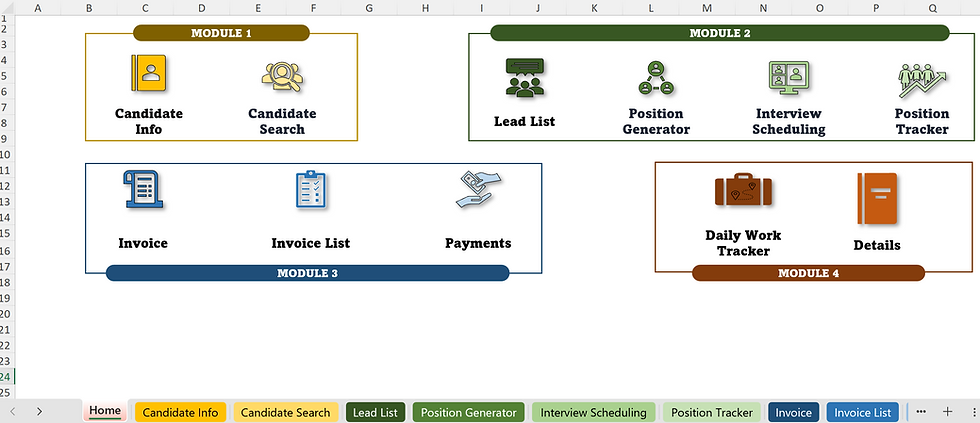Viewport: 980px width, 423px height.
Task: Click the Position Tracker label text
Action: 922,121
